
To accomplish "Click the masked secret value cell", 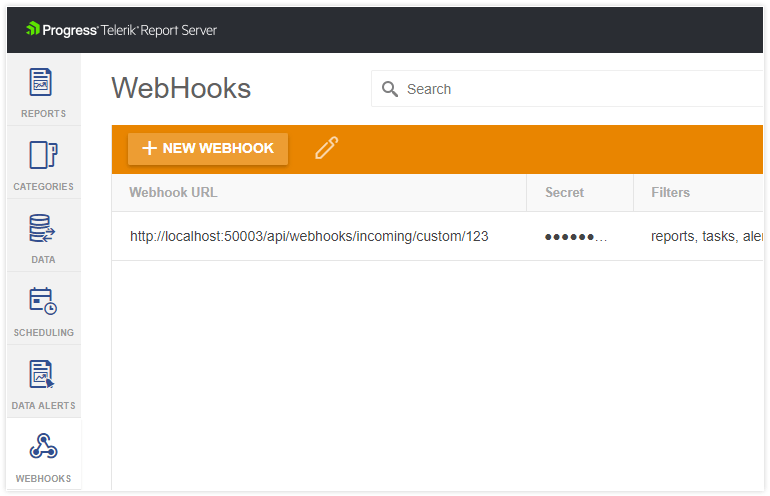I will point(575,237).
